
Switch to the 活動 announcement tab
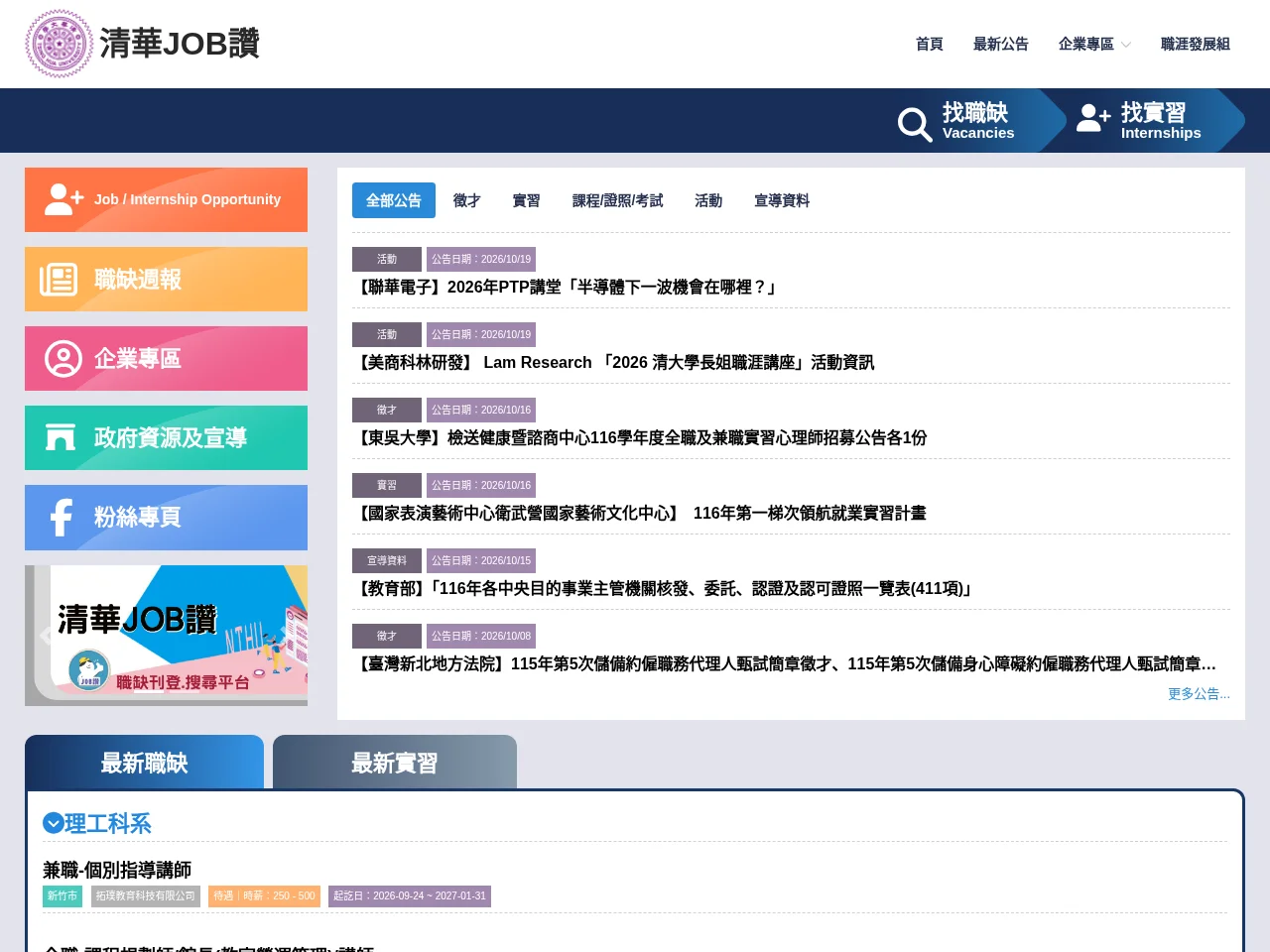coord(708,200)
